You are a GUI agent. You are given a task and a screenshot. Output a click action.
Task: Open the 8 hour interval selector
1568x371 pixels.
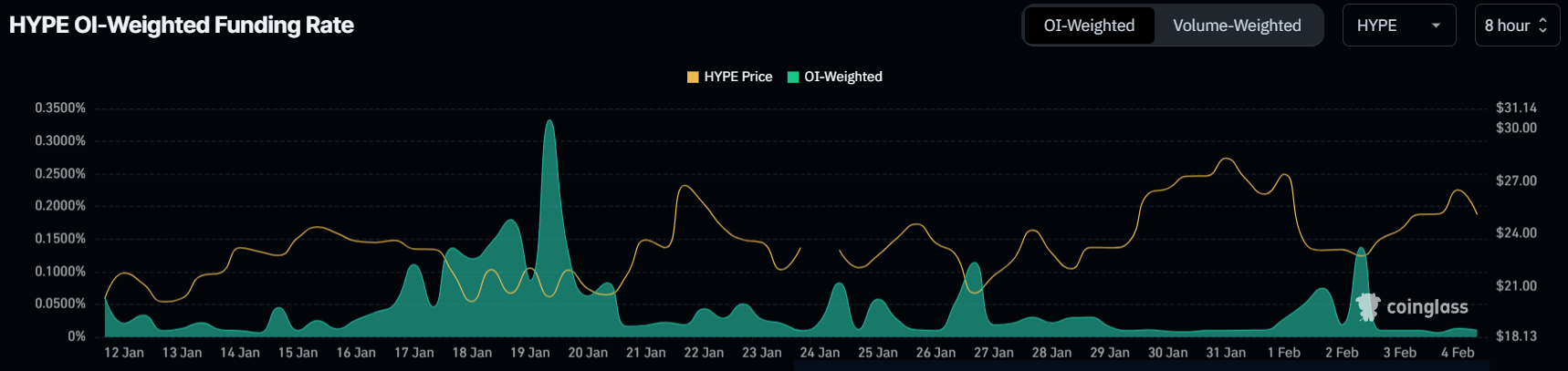tap(1517, 26)
